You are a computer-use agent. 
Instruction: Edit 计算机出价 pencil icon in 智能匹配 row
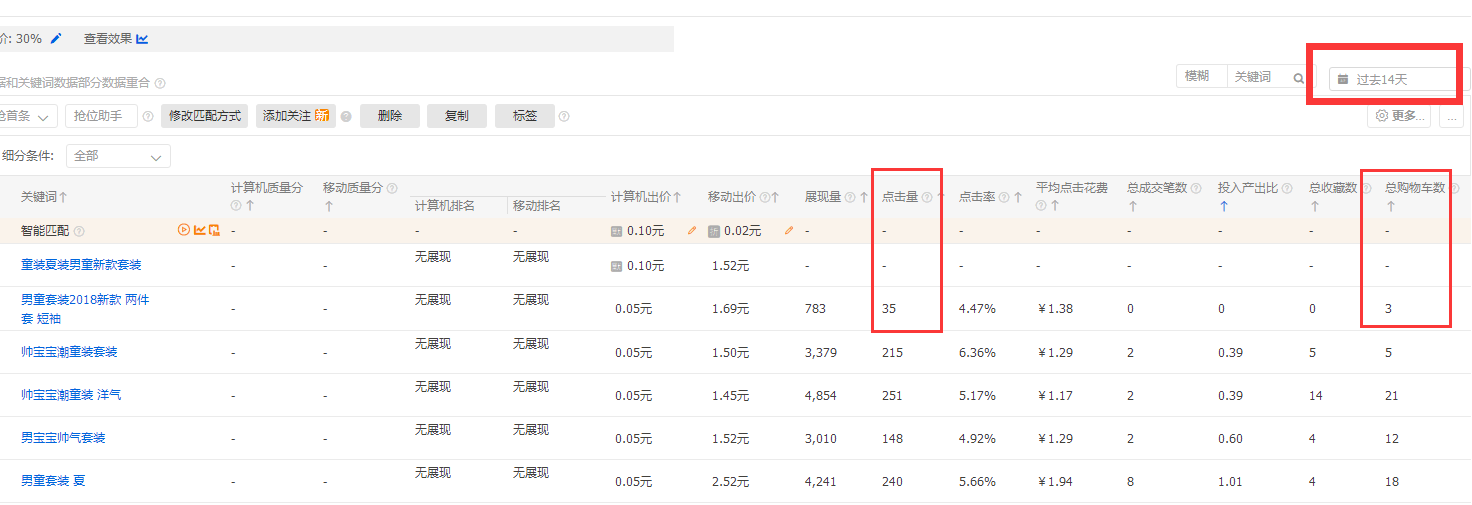691,231
